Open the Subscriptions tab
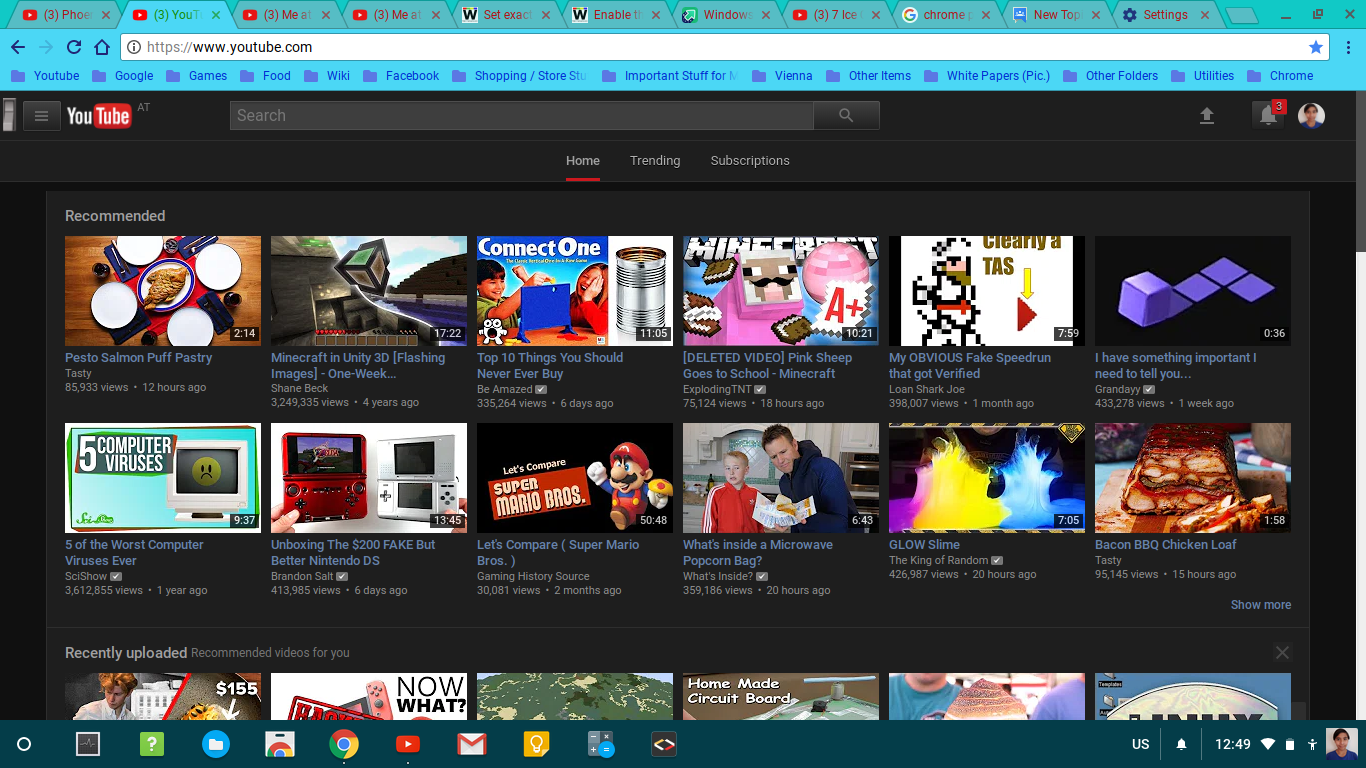Screen dimensions: 1366x768 tap(750, 161)
